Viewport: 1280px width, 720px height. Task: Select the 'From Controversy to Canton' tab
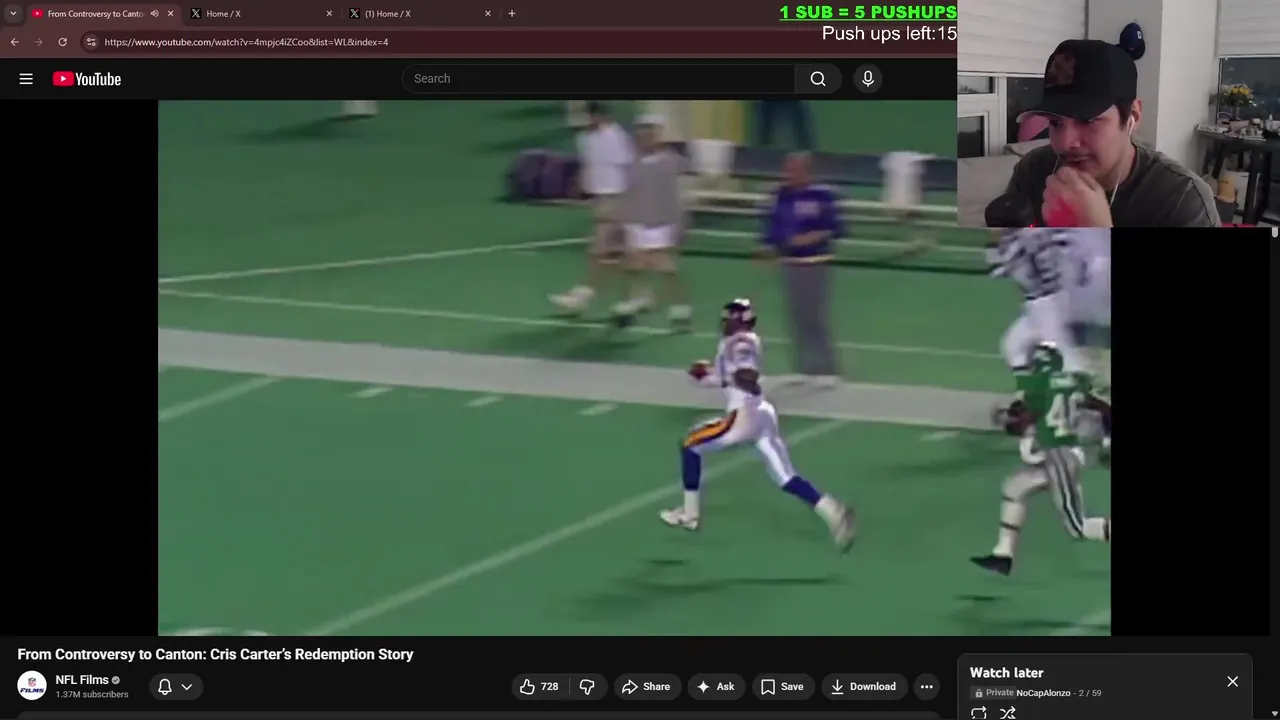(x=95, y=14)
